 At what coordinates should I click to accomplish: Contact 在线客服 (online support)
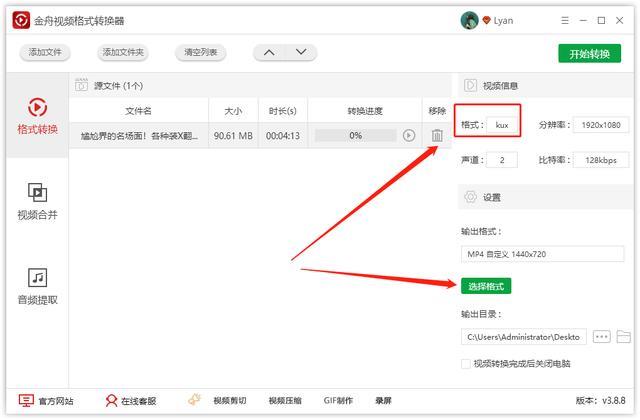pyautogui.click(x=131, y=401)
